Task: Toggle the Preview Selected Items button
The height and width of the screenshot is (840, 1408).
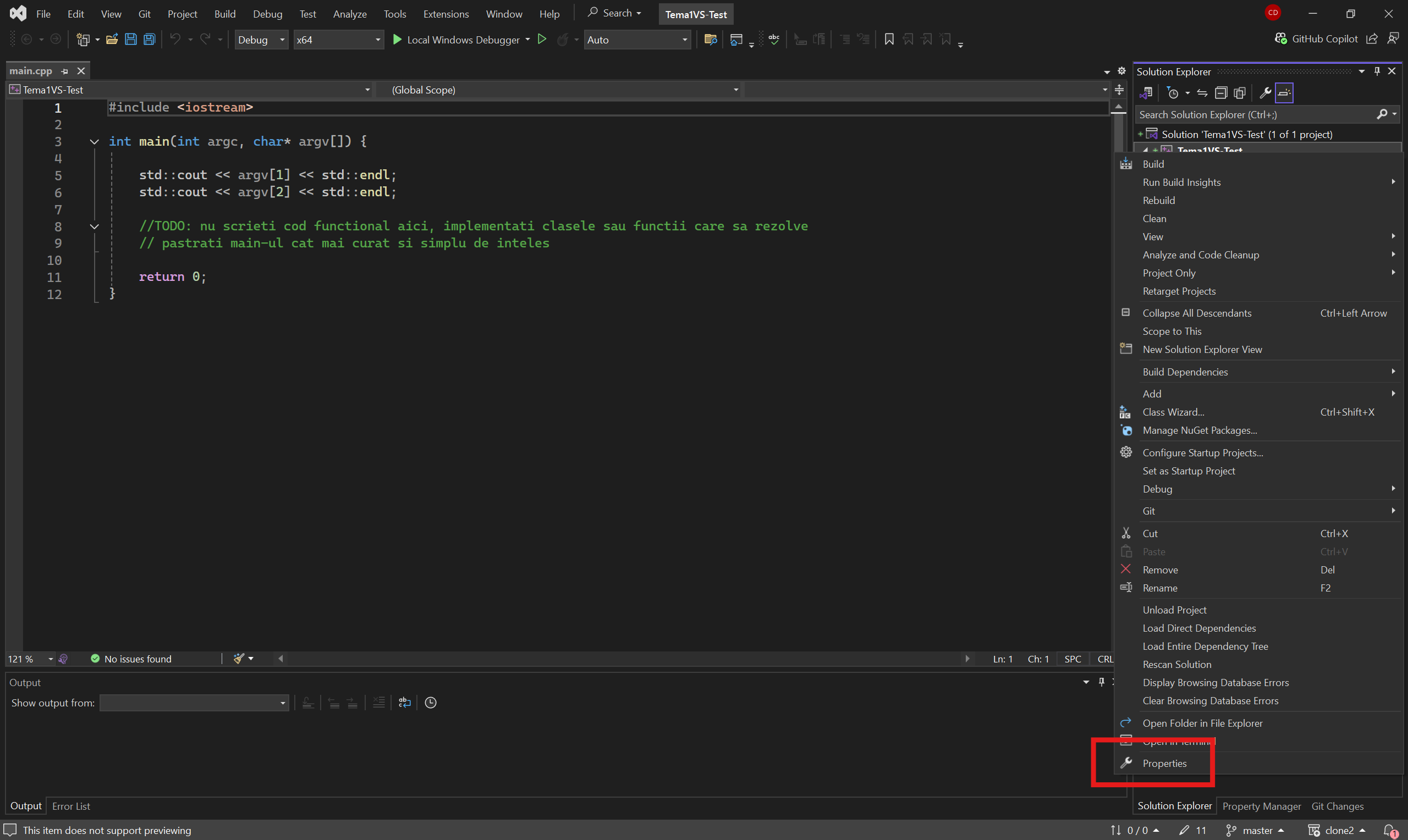Action: pos(1284,93)
